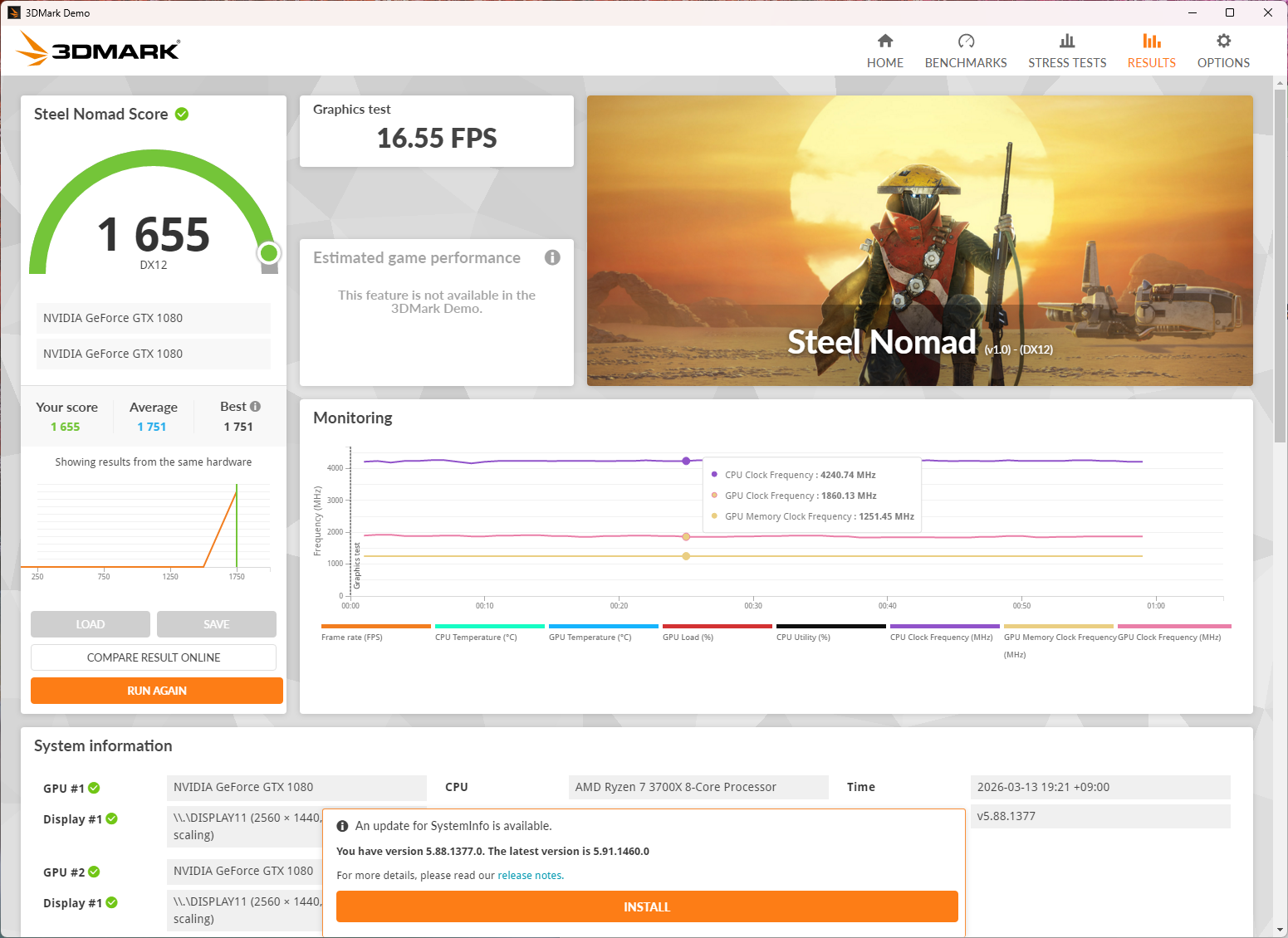Click GPU #1 validation checkmark
Viewport: 1288px width, 938px height.
tap(94, 788)
